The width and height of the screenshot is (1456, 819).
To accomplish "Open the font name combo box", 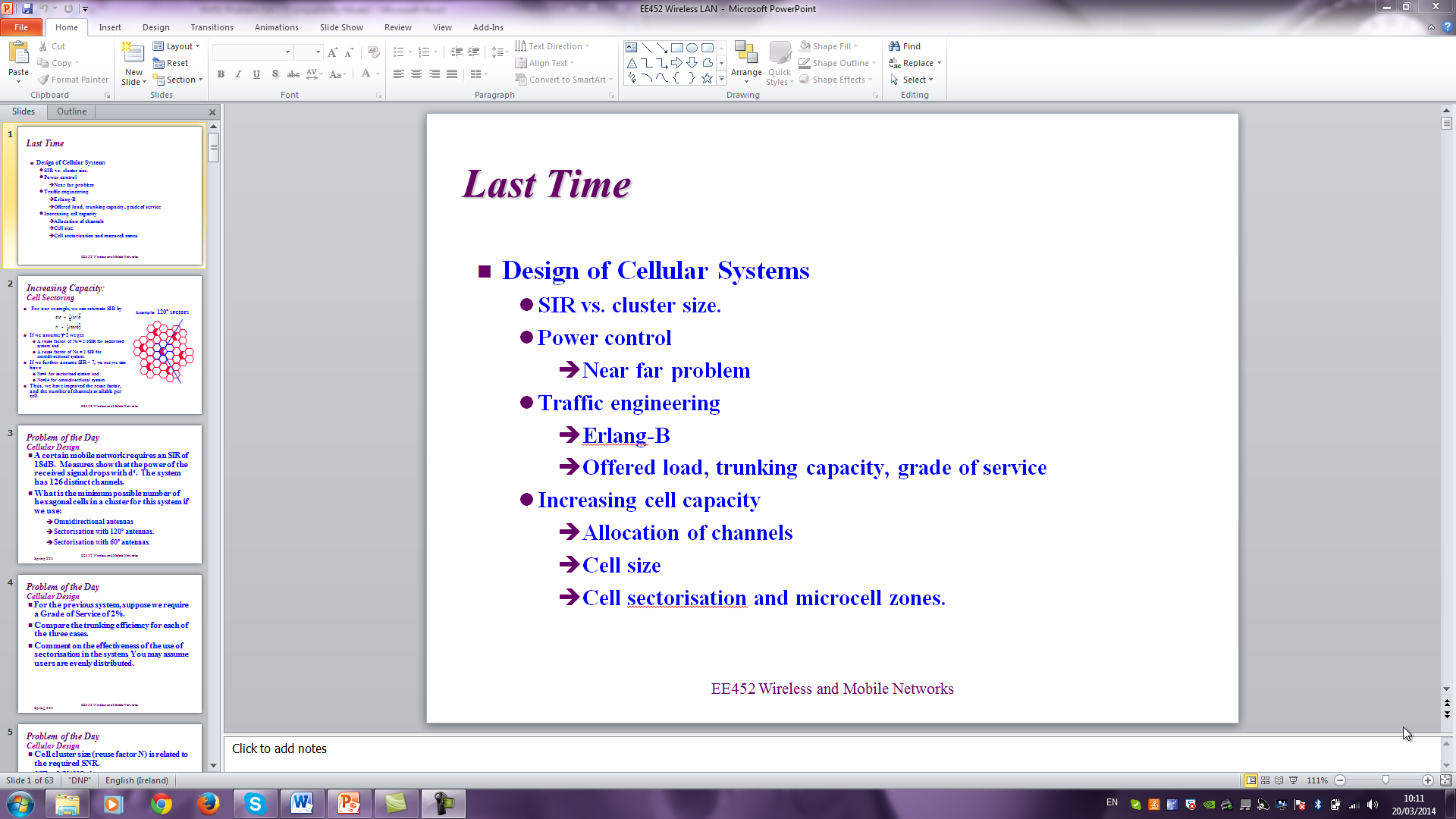I will click(x=253, y=52).
